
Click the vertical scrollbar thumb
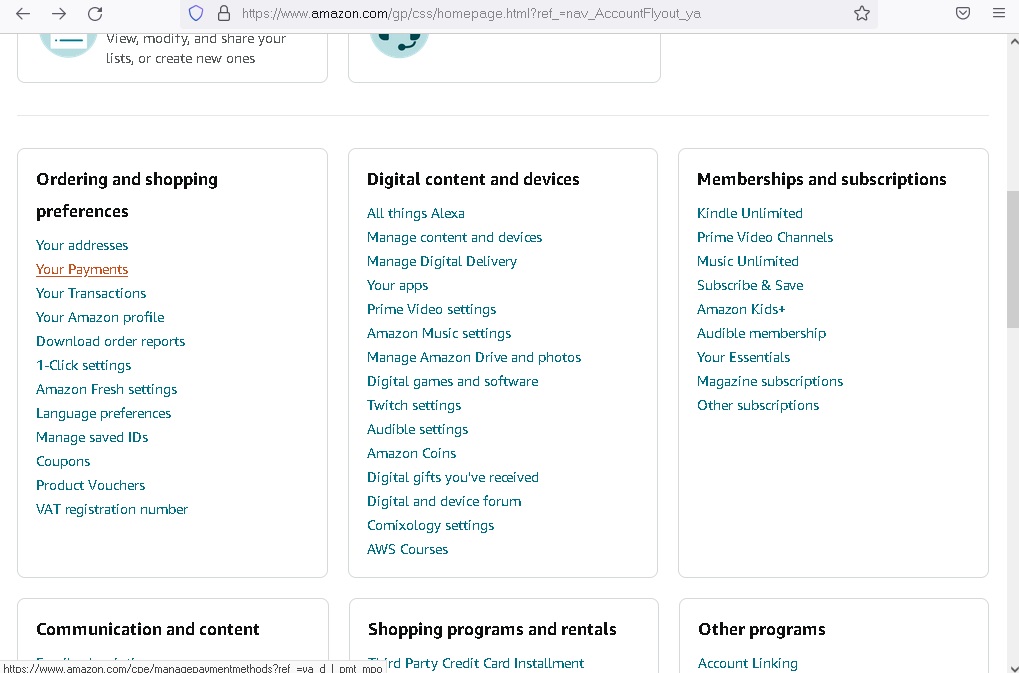(x=1013, y=260)
